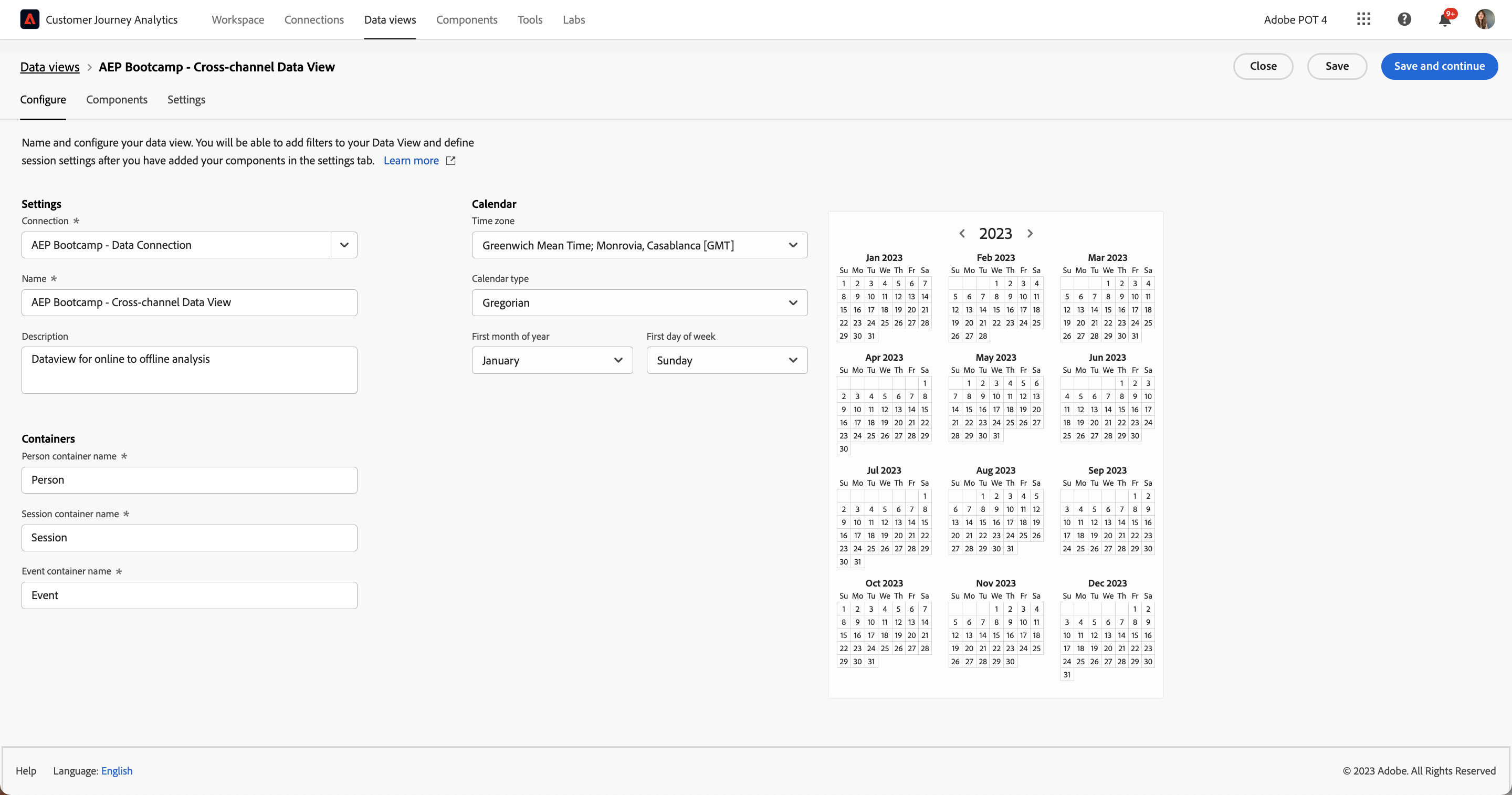The width and height of the screenshot is (1512, 795).
Task: Click the Help footer link
Action: pyautogui.click(x=26, y=771)
